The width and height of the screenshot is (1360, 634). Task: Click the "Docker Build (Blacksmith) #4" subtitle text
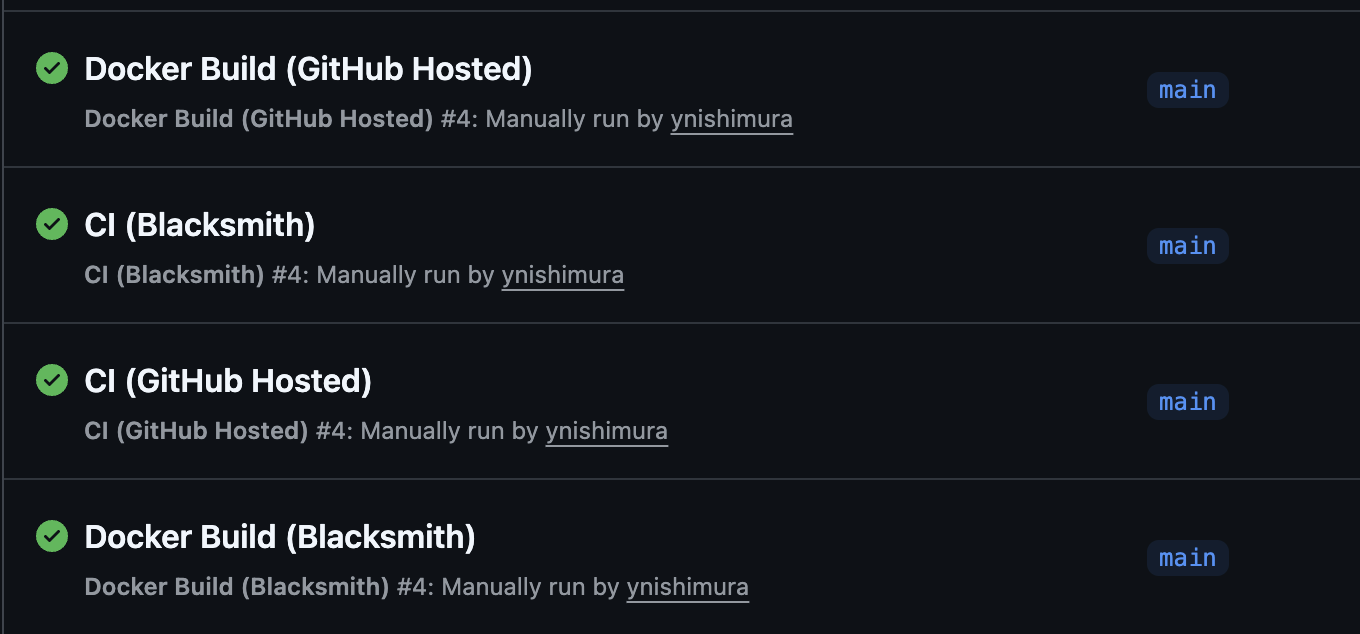(259, 587)
